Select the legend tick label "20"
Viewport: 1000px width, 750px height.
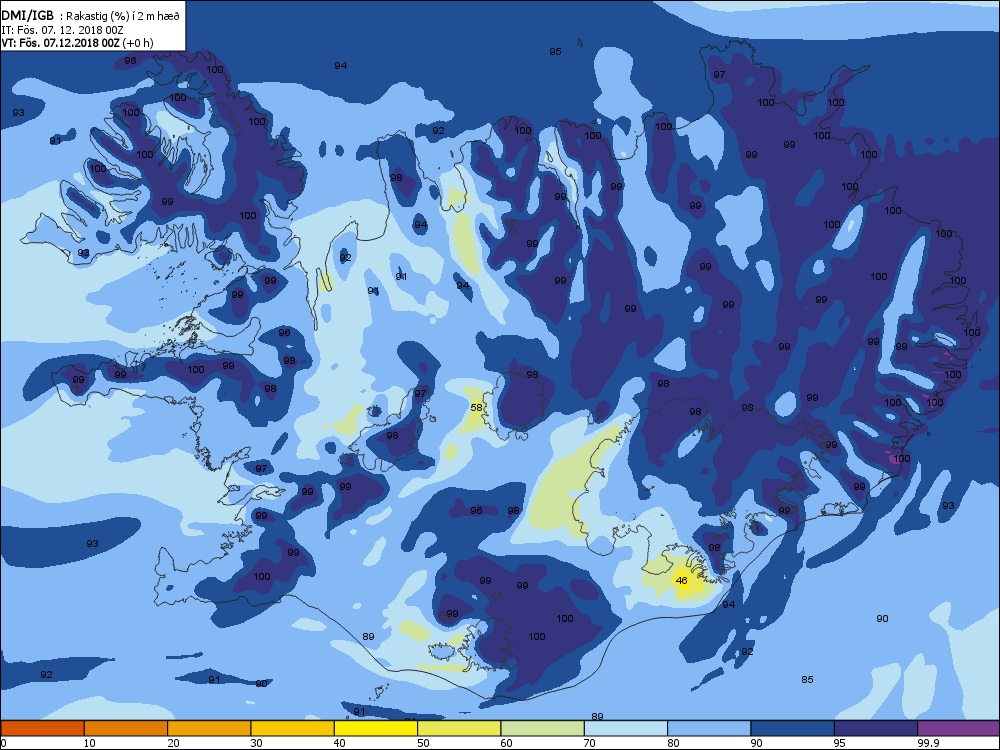tap(173, 742)
